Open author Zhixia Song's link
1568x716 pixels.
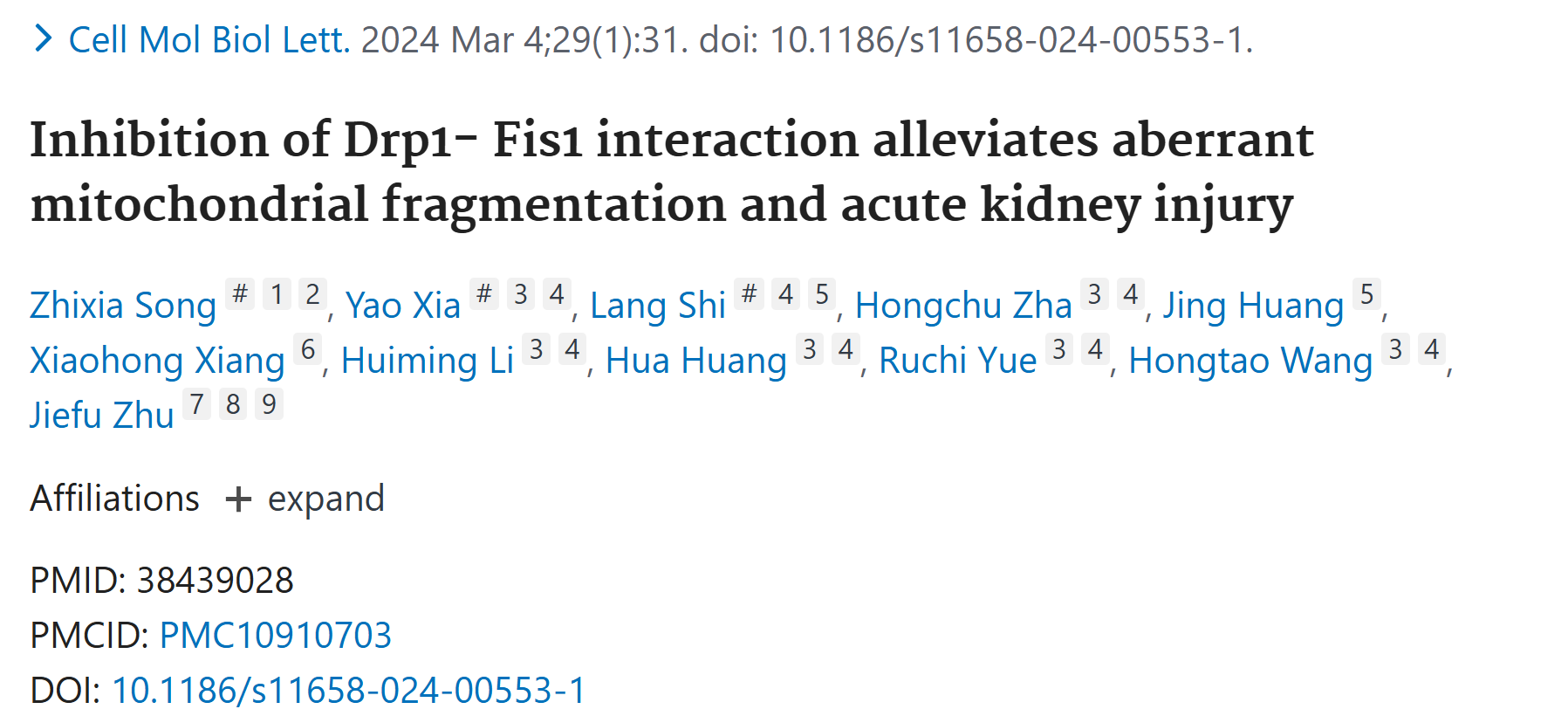click(x=123, y=306)
